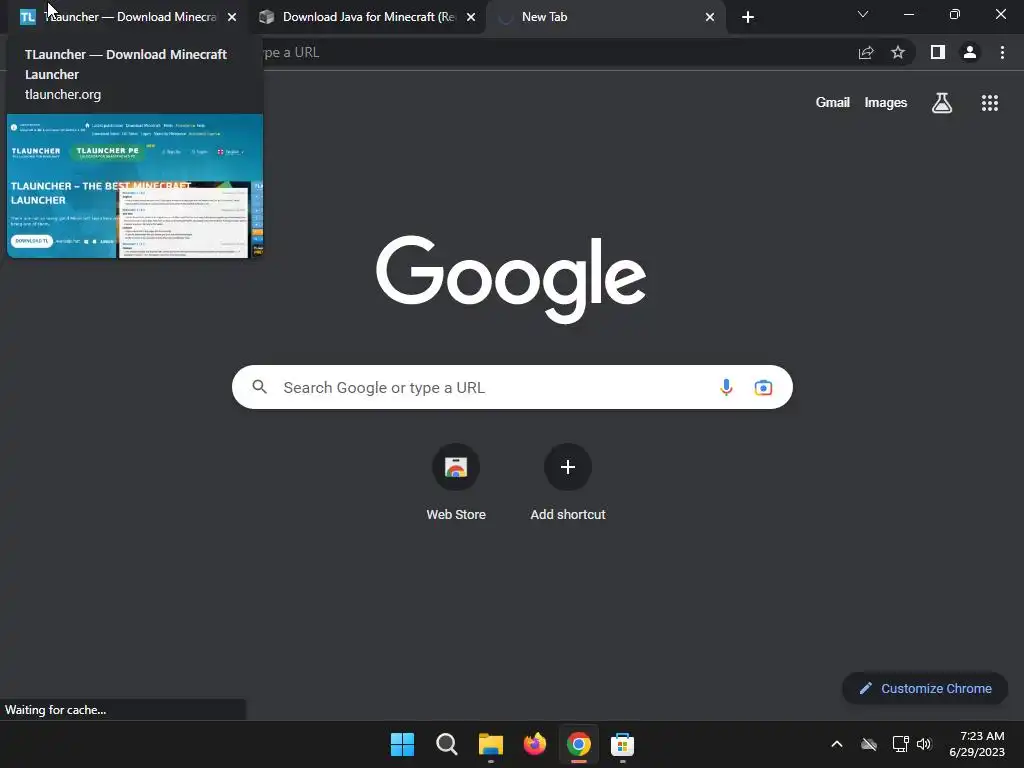Open the Chrome three-dot menu
1024x768 pixels.
1002,52
